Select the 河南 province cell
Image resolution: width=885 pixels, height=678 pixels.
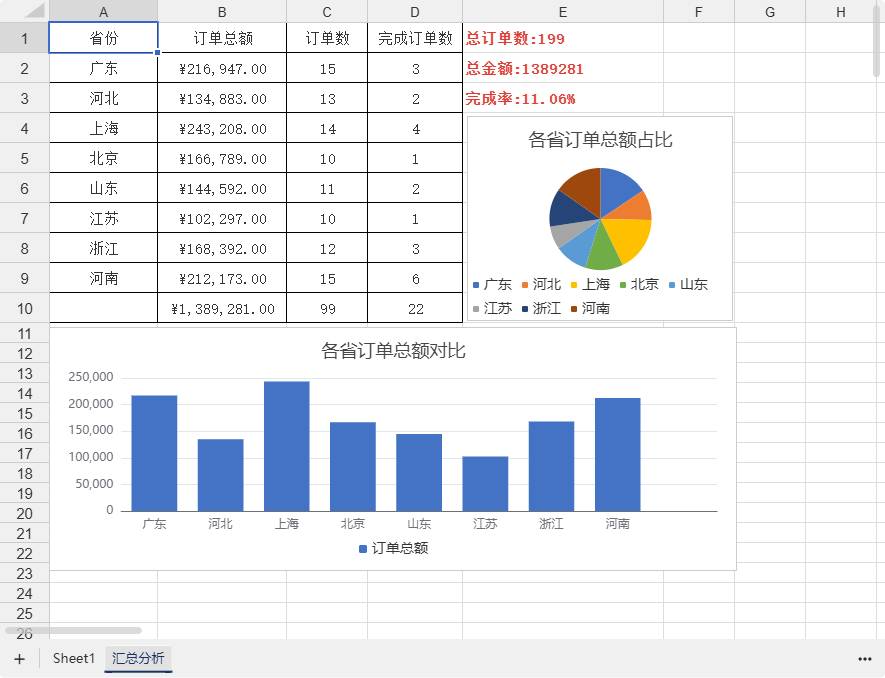coord(103,278)
